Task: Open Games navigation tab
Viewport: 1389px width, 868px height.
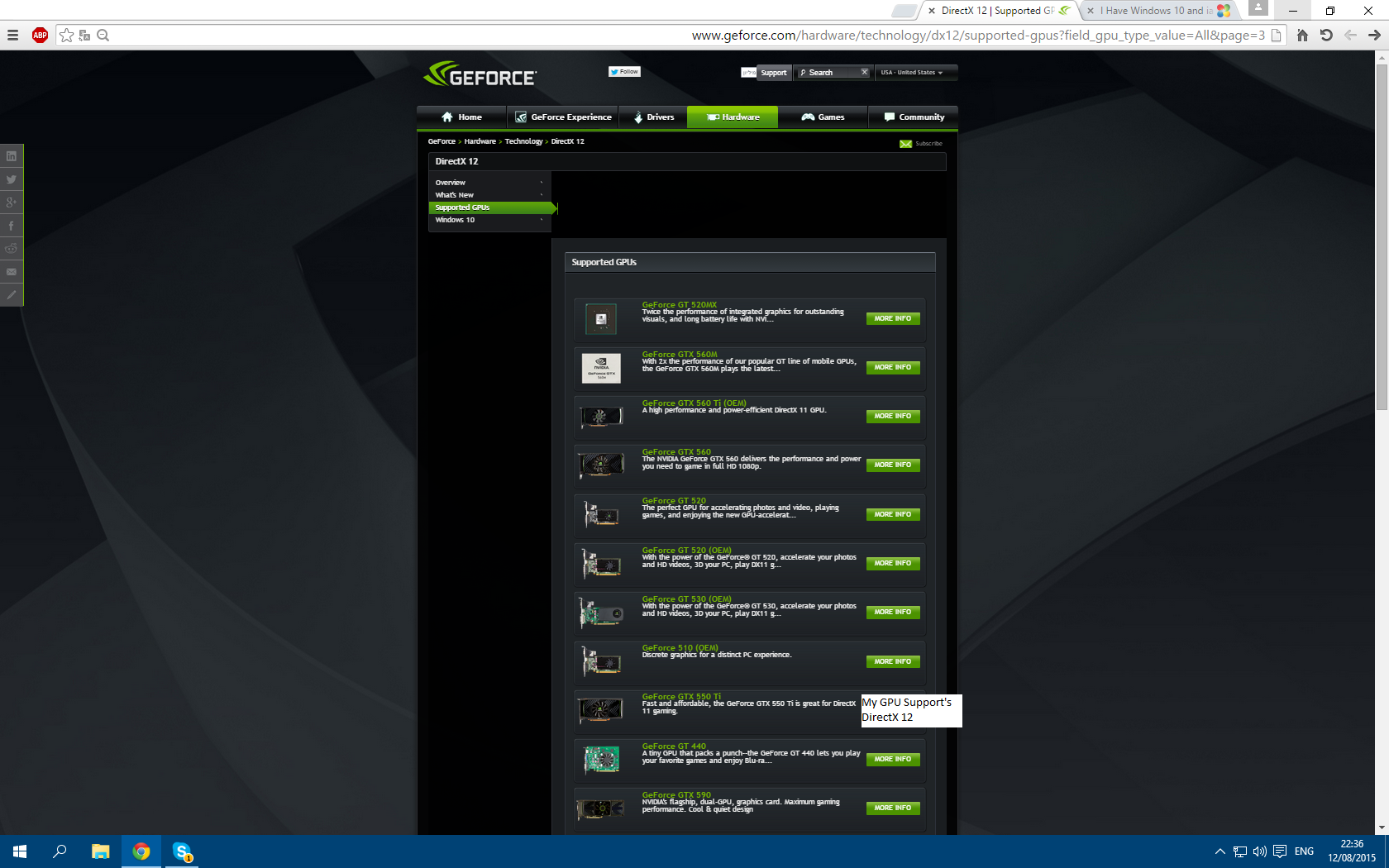Action: coord(823,117)
